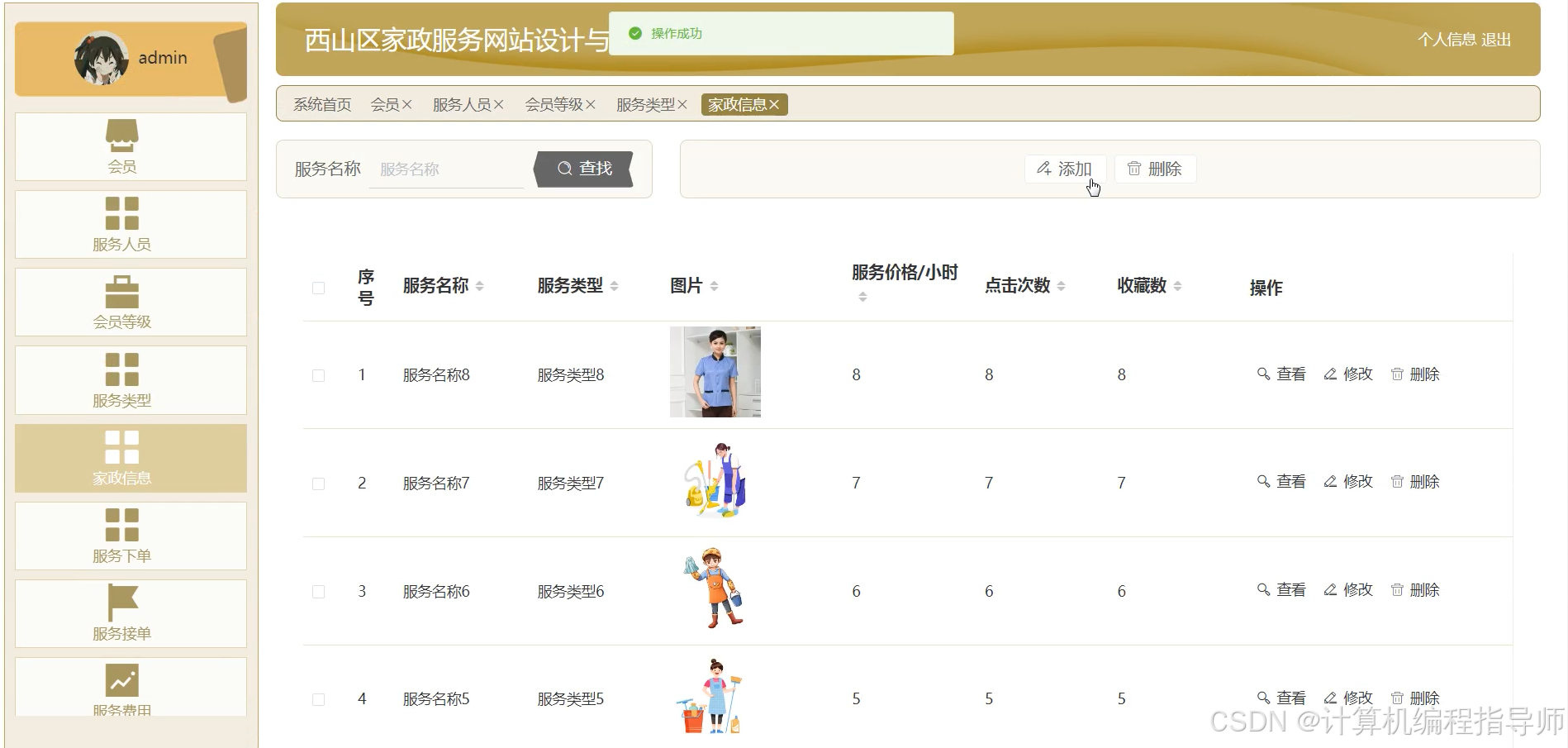Sort by 服务名称 column arrows

tap(480, 286)
